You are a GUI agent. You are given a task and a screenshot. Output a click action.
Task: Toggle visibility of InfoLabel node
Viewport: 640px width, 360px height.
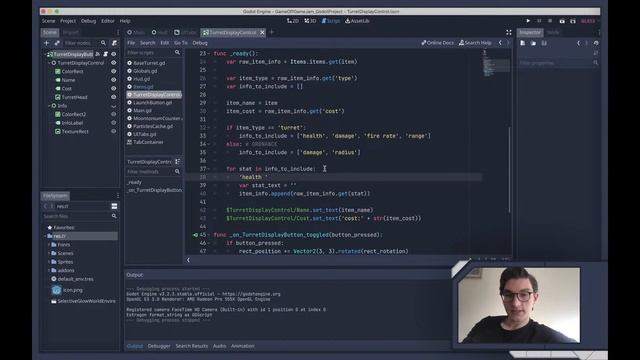[113, 123]
